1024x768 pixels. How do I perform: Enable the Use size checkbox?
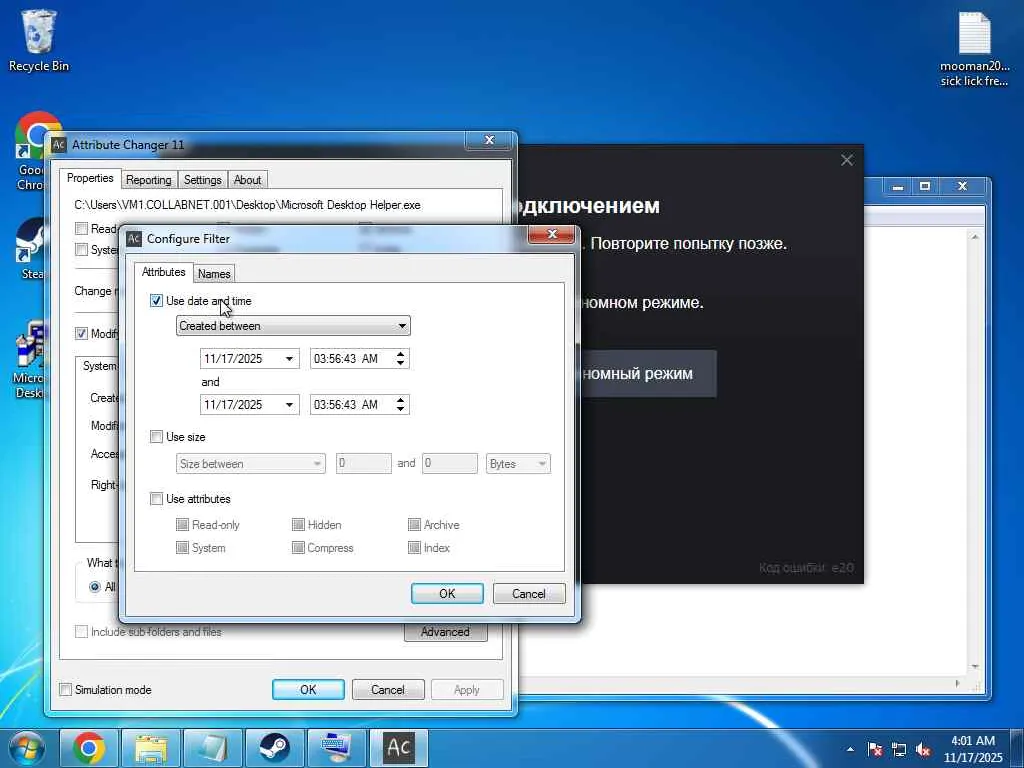tap(156, 437)
